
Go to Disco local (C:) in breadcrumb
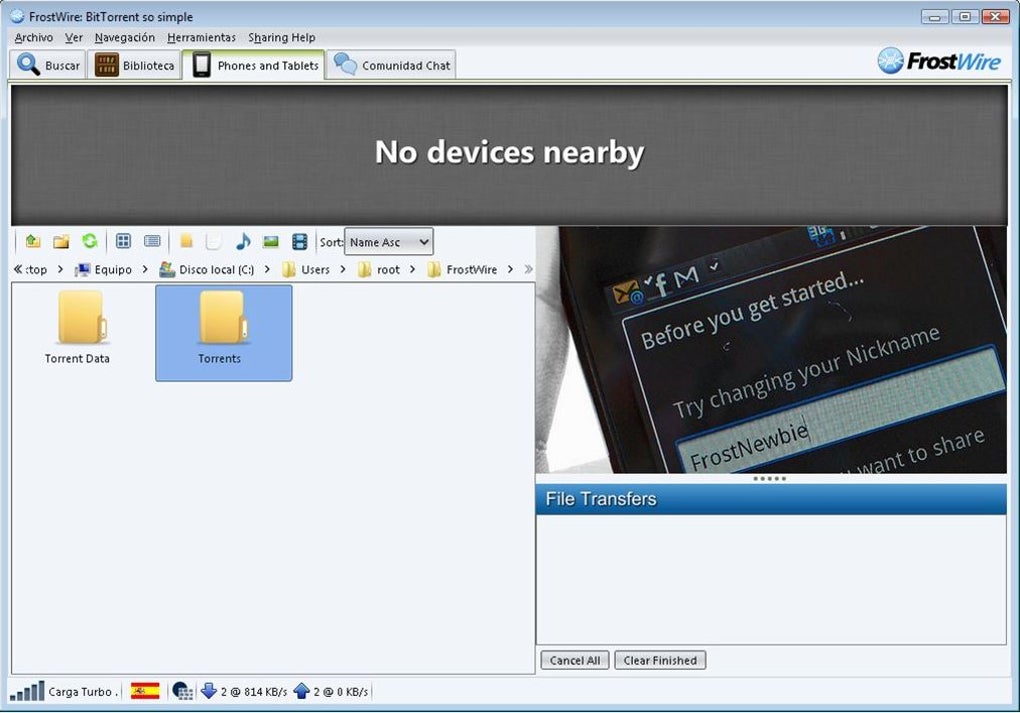[217, 269]
